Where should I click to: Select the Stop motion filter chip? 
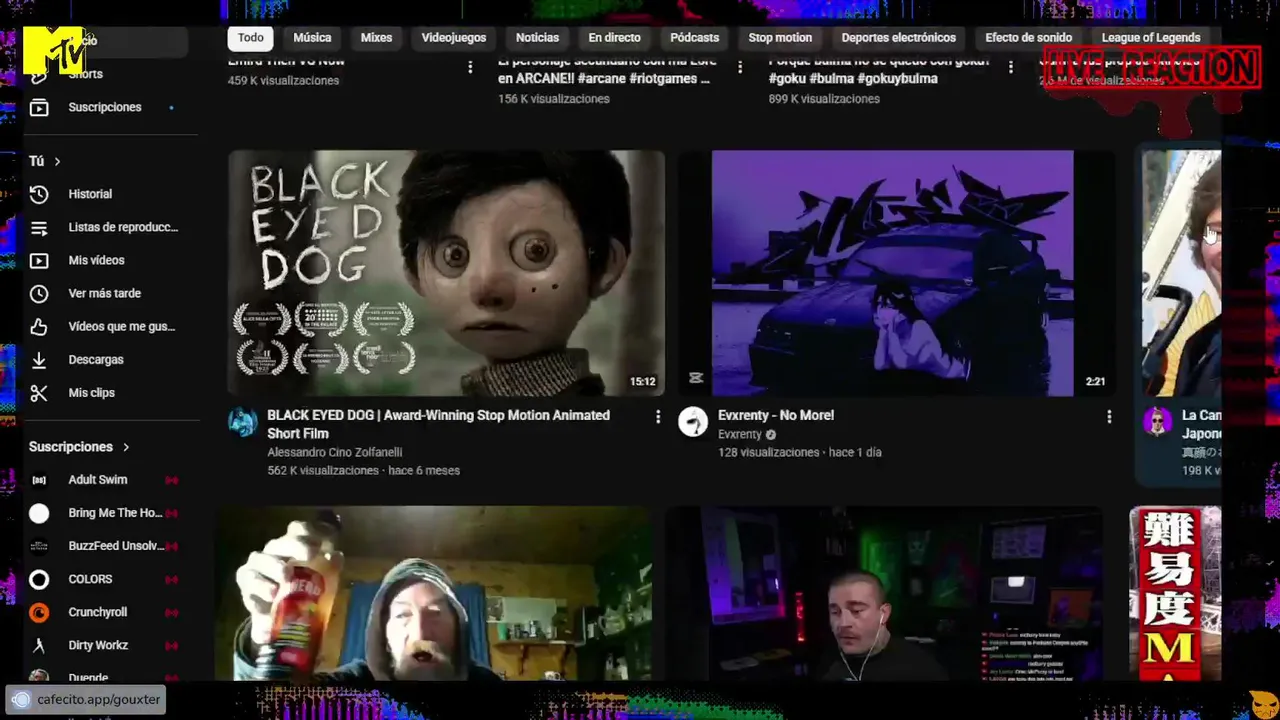click(x=780, y=38)
